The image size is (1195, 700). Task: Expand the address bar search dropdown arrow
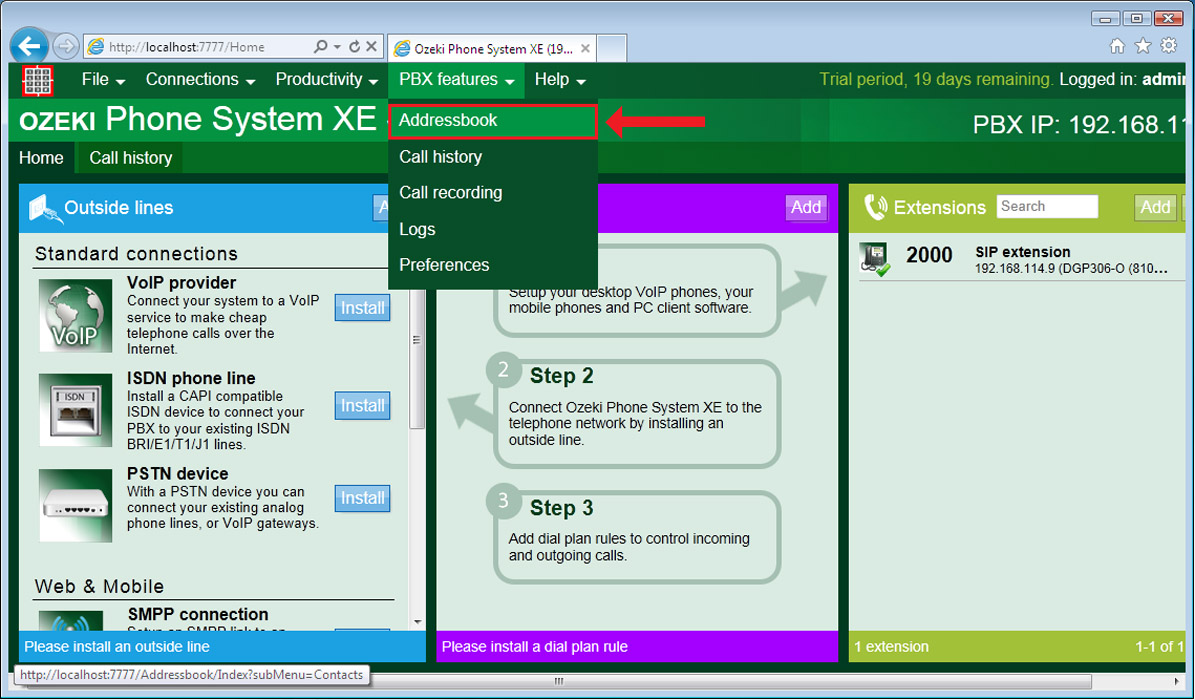tap(337, 47)
